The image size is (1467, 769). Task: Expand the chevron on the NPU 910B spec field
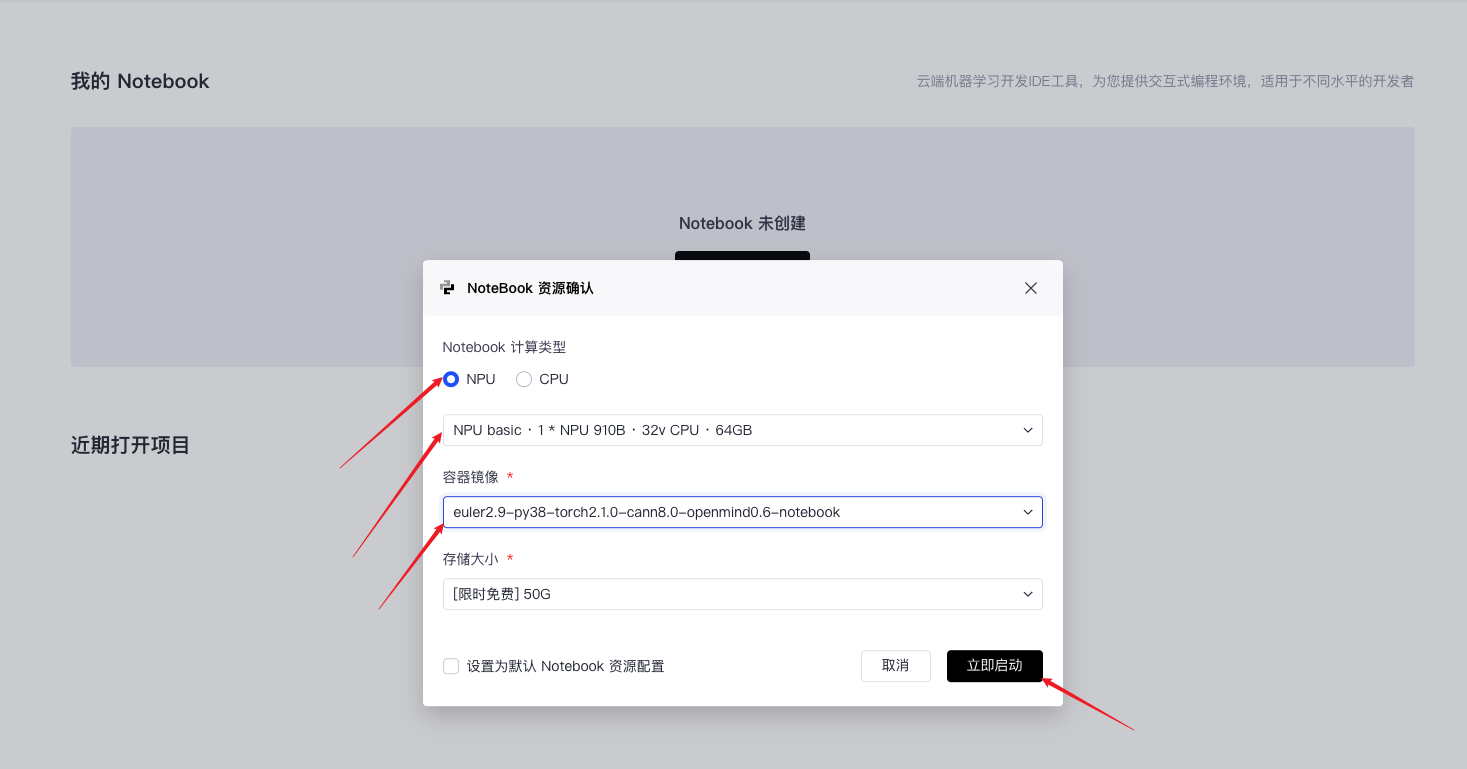pos(1027,430)
